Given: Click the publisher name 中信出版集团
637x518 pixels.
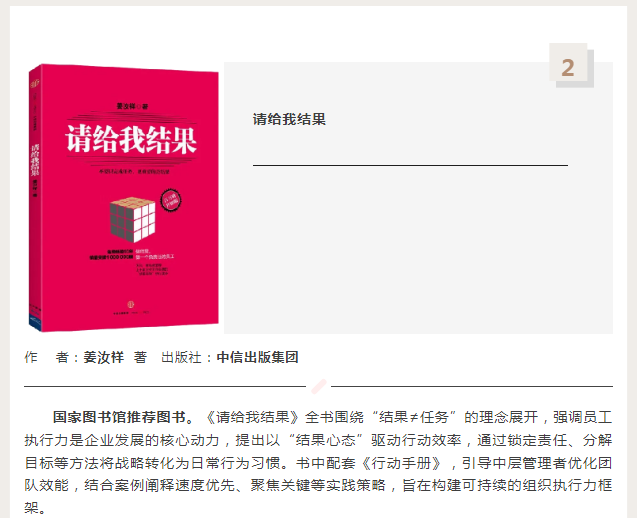Looking at the screenshot, I should tap(258, 357).
